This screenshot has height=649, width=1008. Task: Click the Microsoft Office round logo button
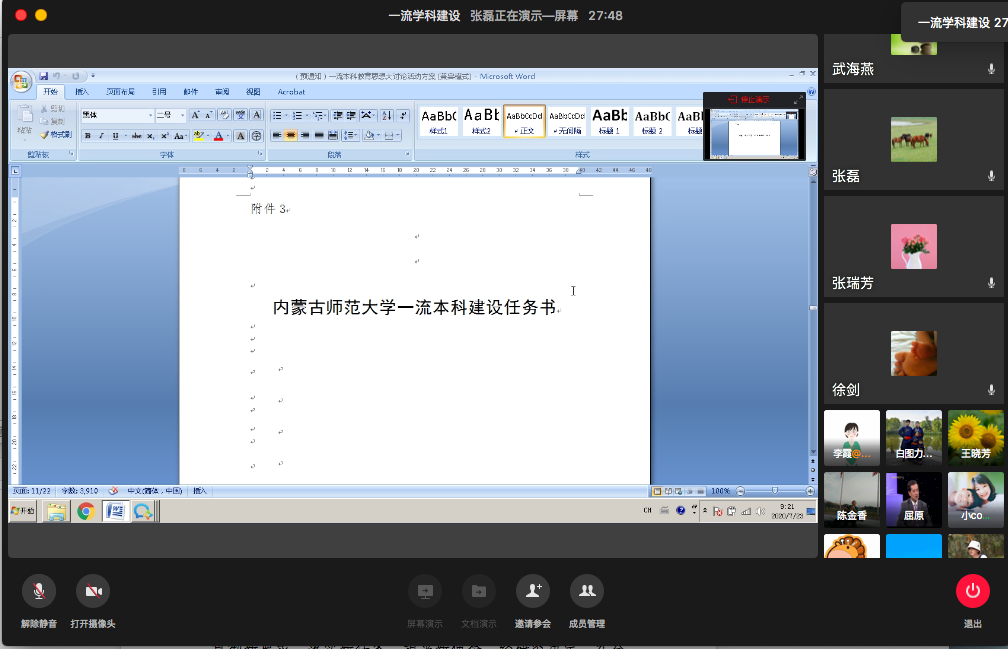(21, 82)
